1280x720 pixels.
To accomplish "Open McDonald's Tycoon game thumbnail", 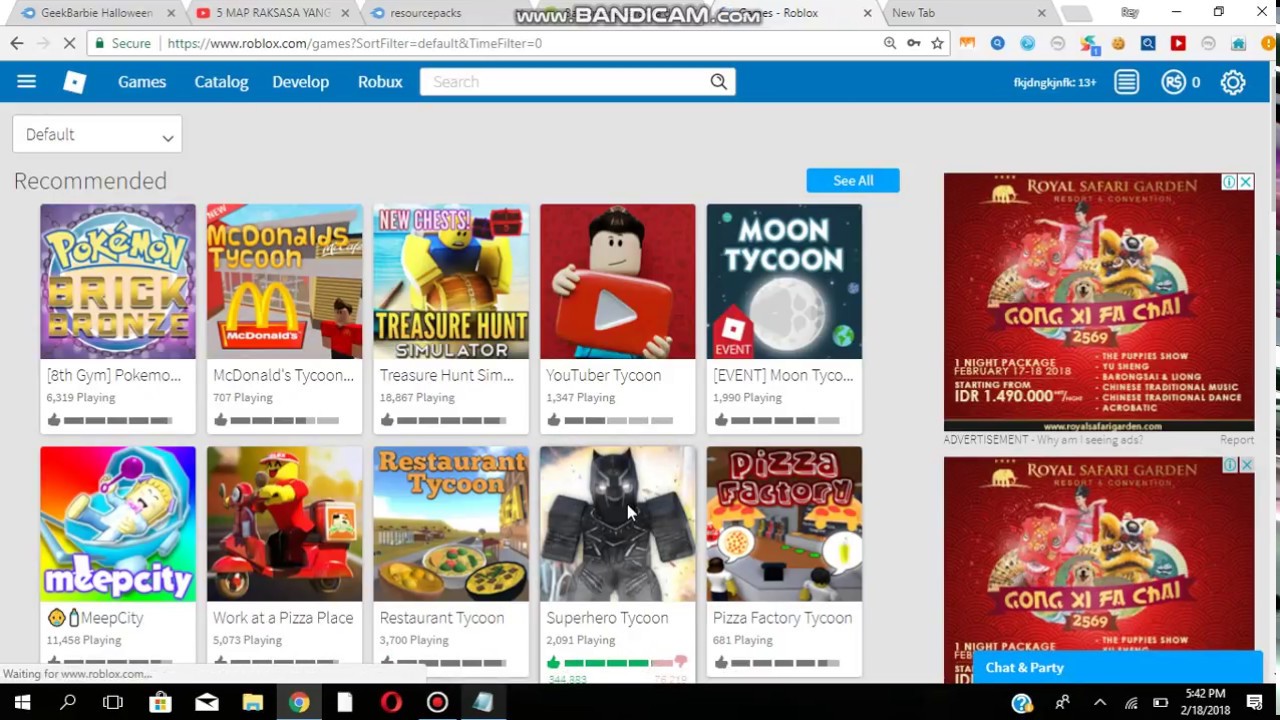I will [284, 282].
